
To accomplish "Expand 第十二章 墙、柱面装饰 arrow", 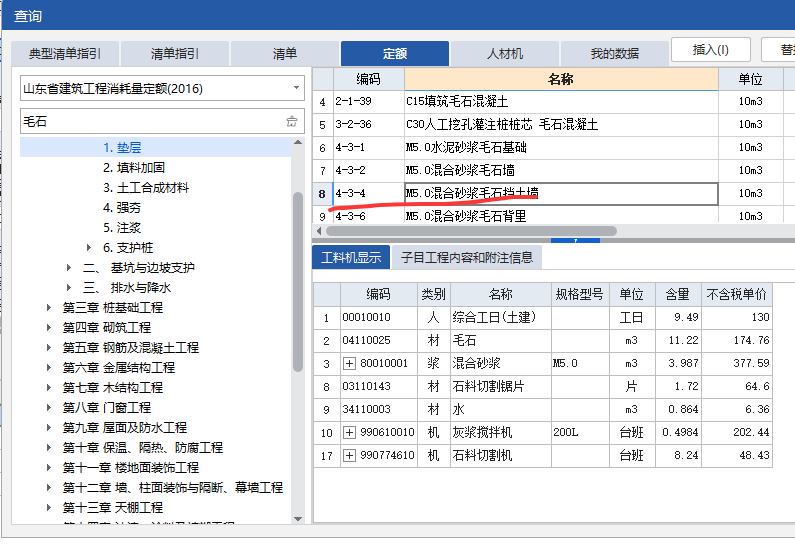I will click(49, 488).
